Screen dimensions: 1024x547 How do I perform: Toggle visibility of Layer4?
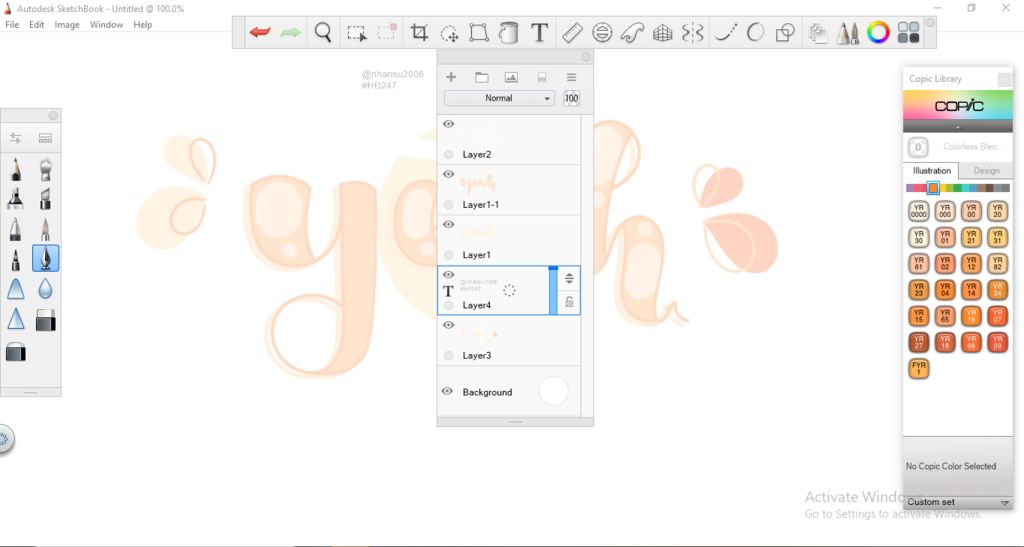coord(448,275)
